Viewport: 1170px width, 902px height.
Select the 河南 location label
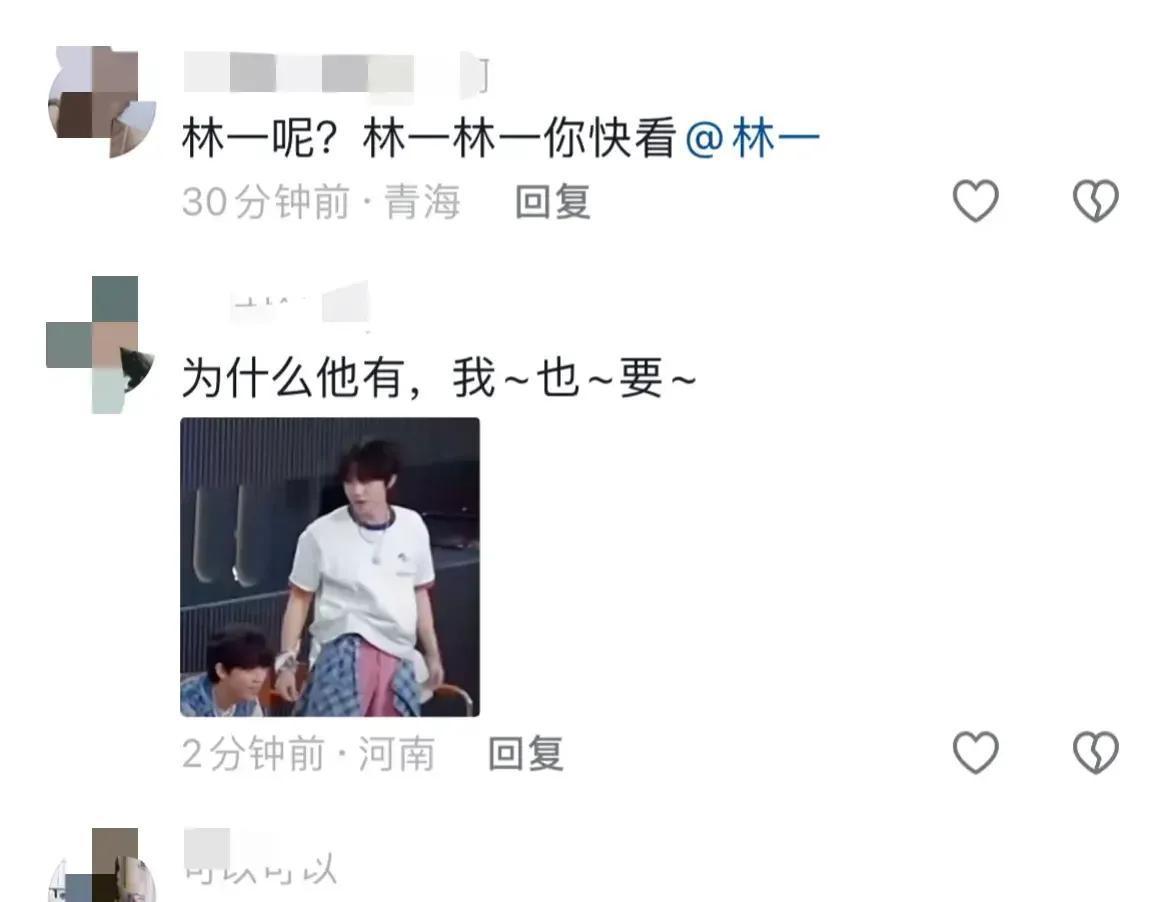pos(396,754)
